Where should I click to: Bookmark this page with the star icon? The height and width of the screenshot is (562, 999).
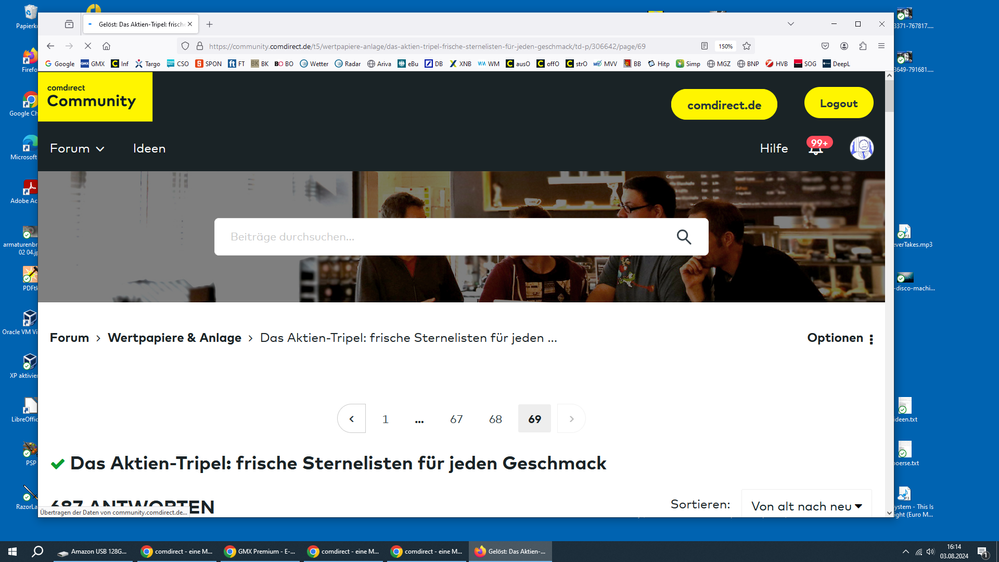click(746, 46)
